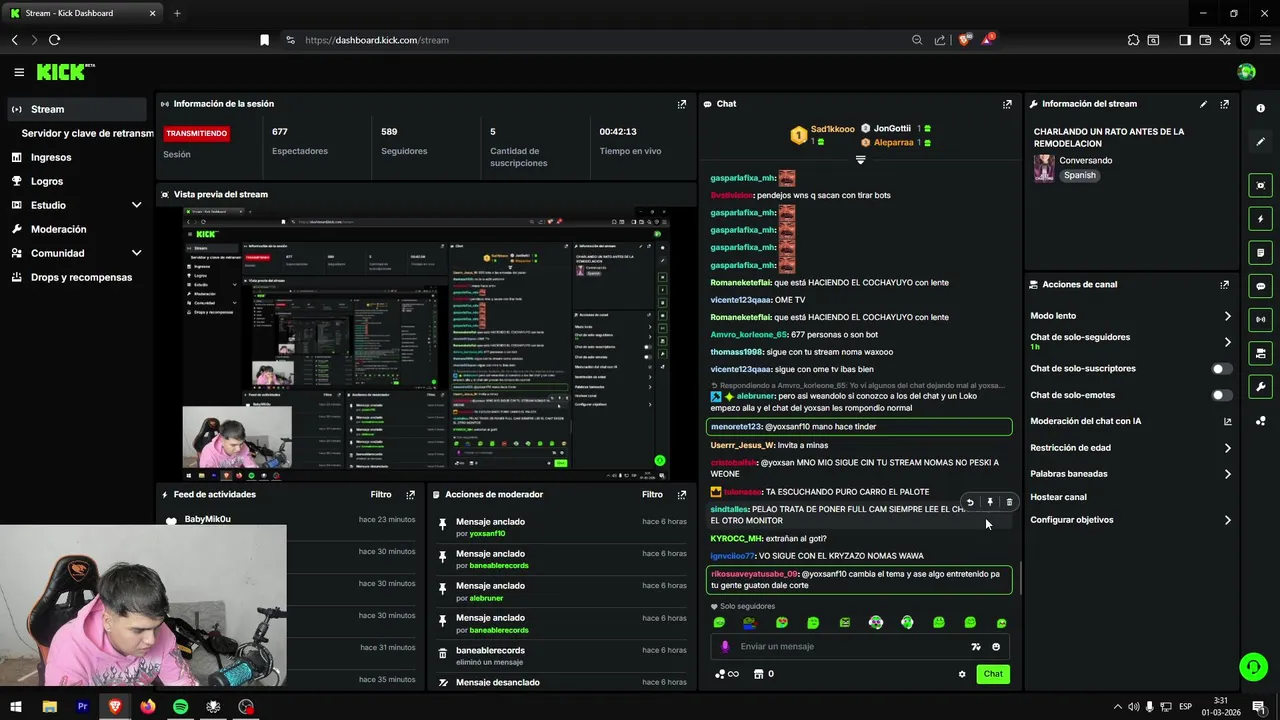Image resolution: width=1280 pixels, height=720 pixels.
Task: Toggle session info broadcast icon in the right sidebar
Action: point(1260,320)
